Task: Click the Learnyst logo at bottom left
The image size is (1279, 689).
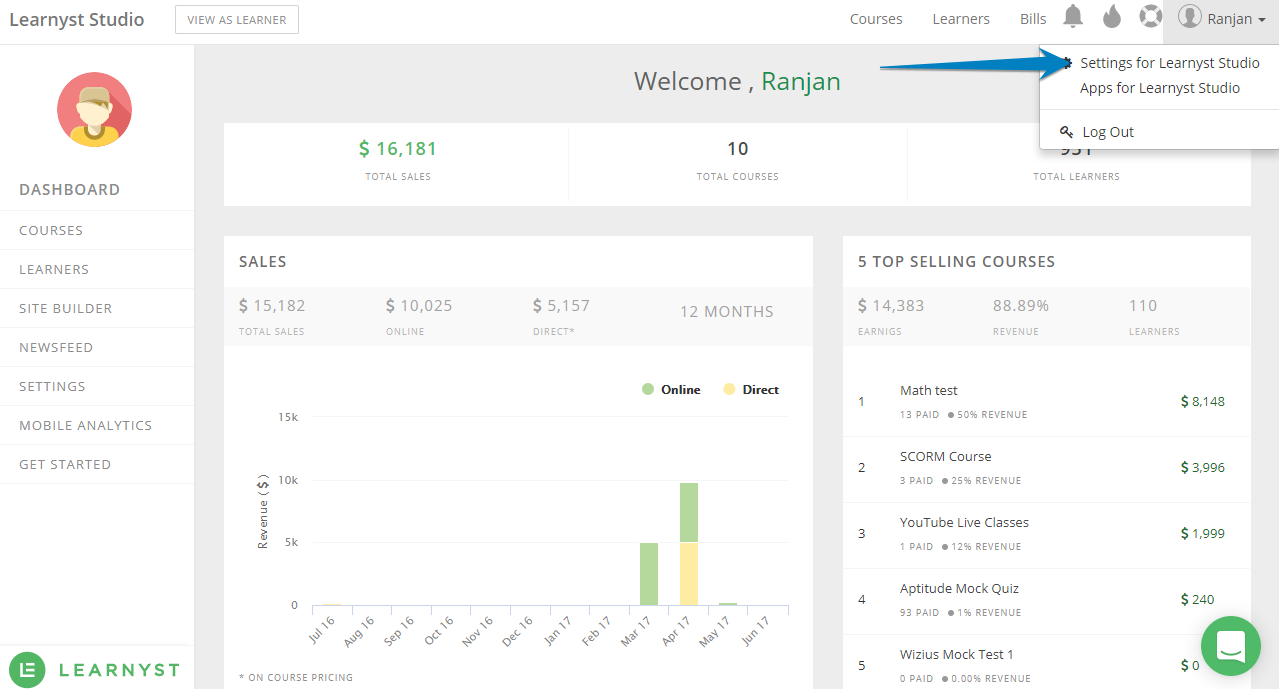Action: tap(95, 669)
